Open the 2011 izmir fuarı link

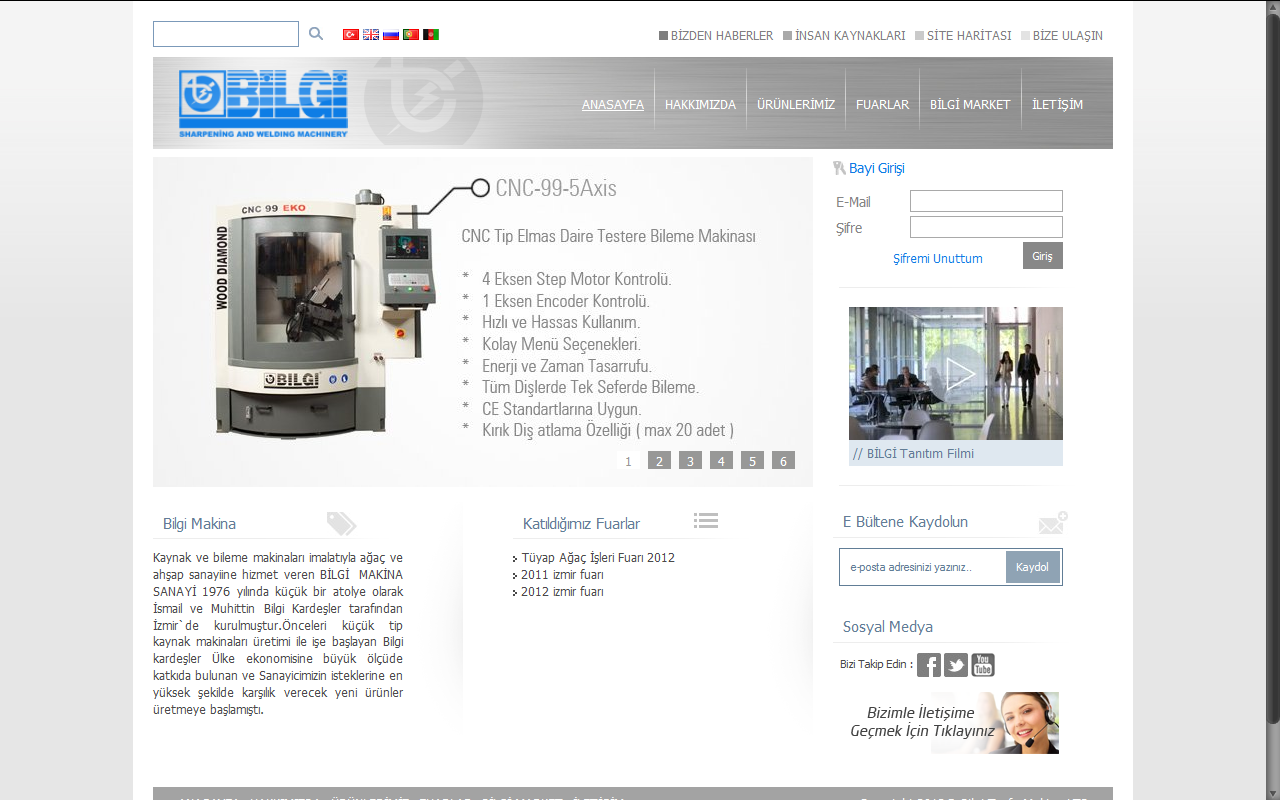[562, 575]
